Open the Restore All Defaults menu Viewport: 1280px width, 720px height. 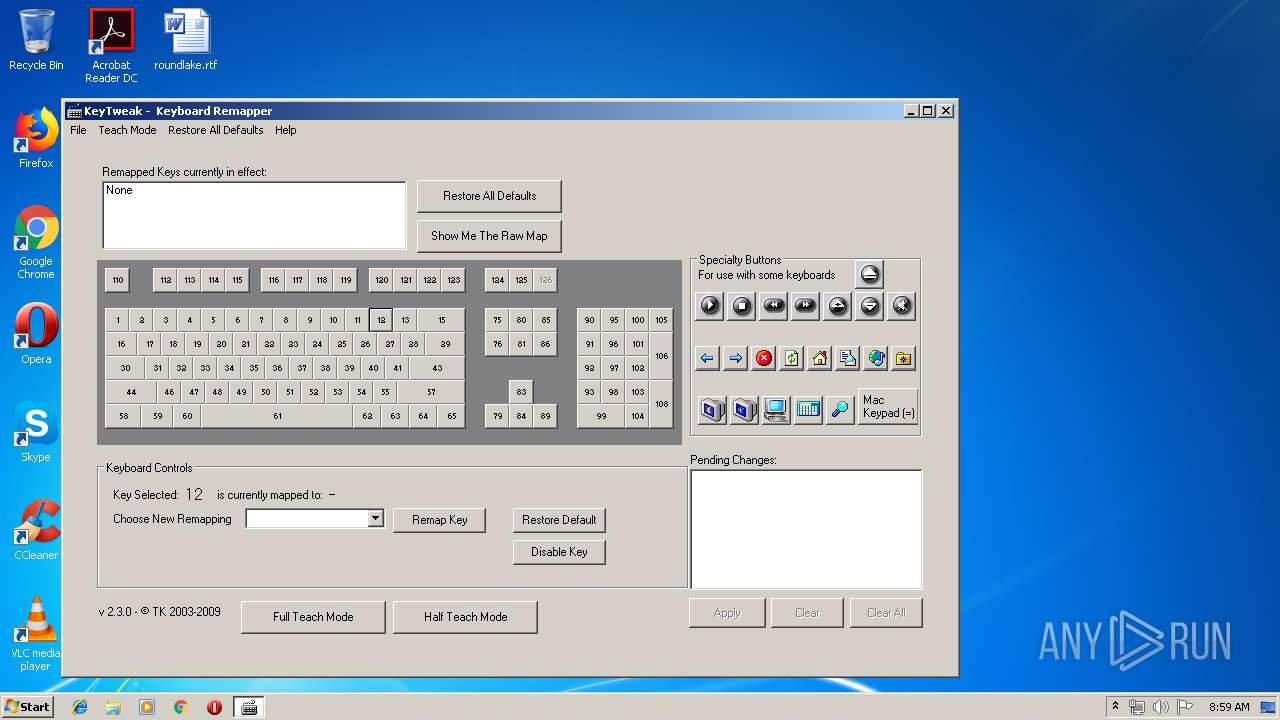pos(216,130)
